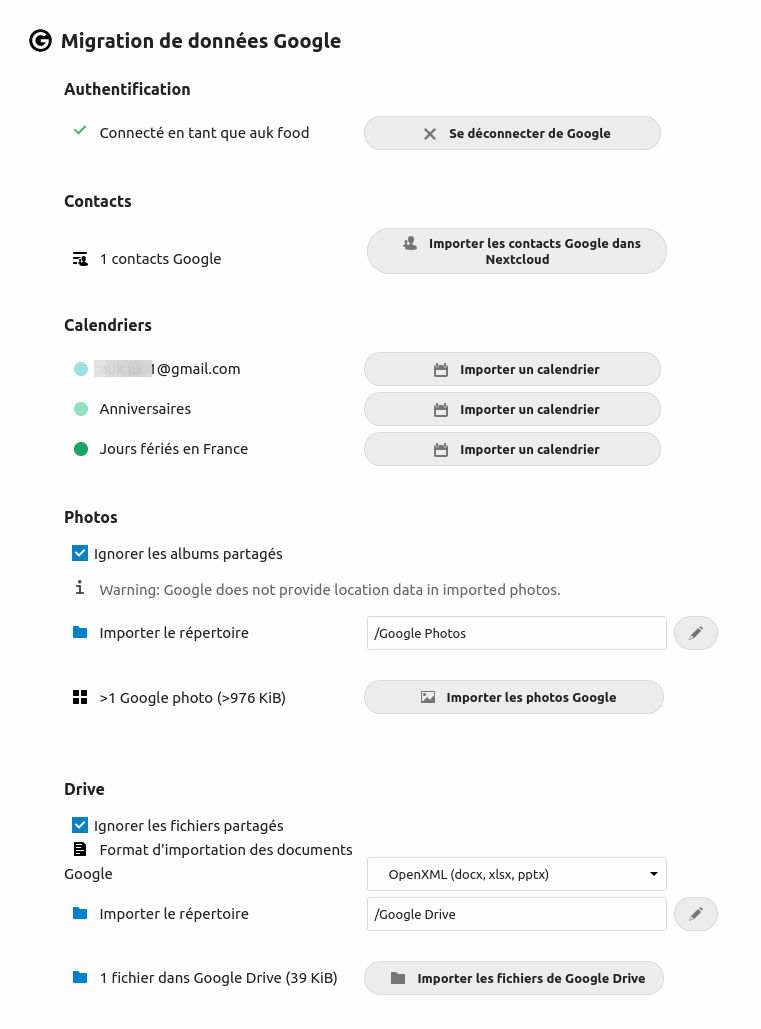Uncheck Ignorer les albums partagés
This screenshot has width=761, height=1029.
(80, 553)
